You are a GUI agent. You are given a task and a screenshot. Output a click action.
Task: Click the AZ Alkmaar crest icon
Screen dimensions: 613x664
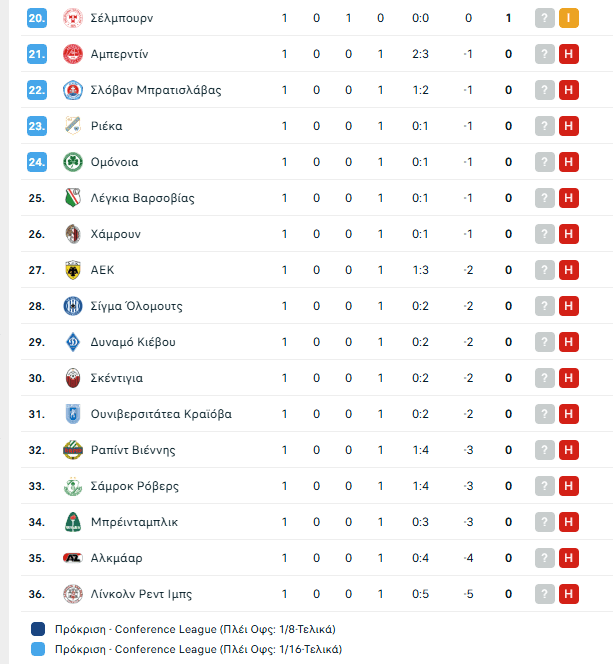click(72, 558)
